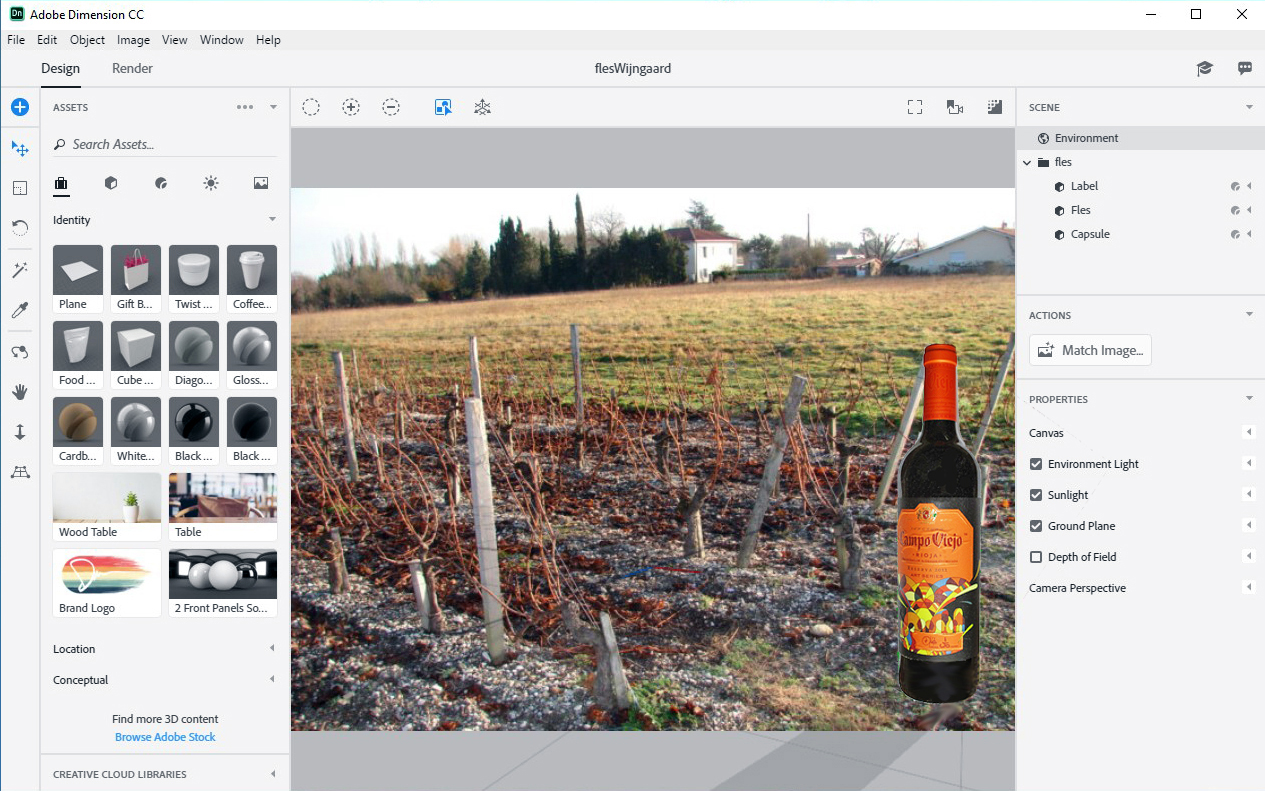
Task: Open the camera bookmarks icon
Action: pos(955,107)
